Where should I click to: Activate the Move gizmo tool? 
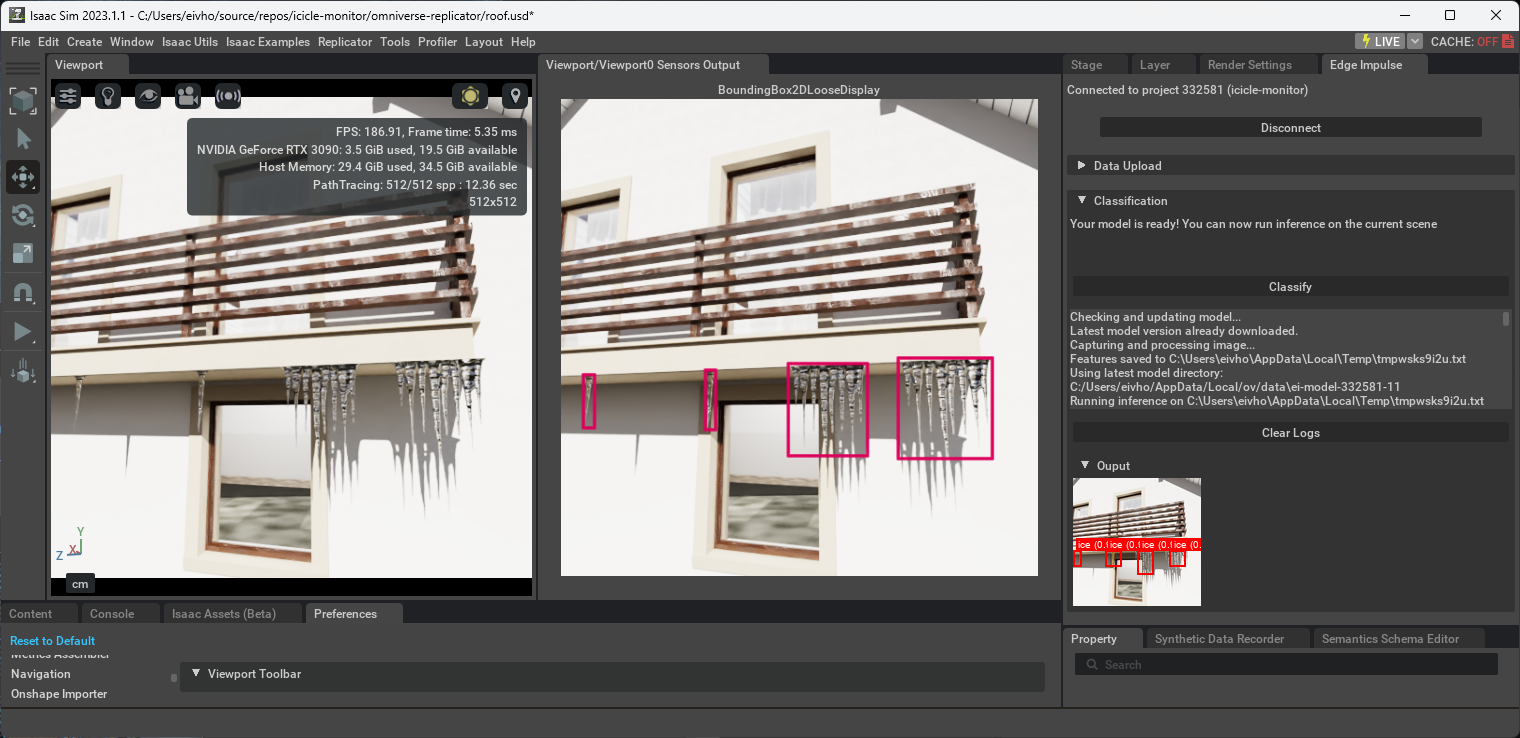tap(23, 177)
